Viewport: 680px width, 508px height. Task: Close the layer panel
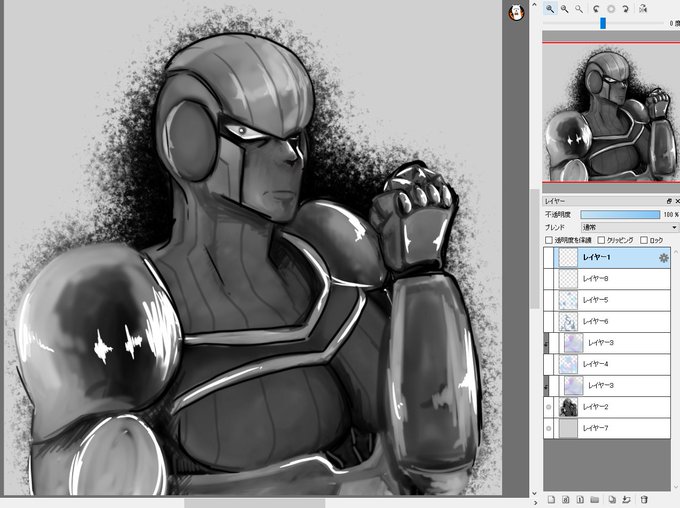point(677,201)
